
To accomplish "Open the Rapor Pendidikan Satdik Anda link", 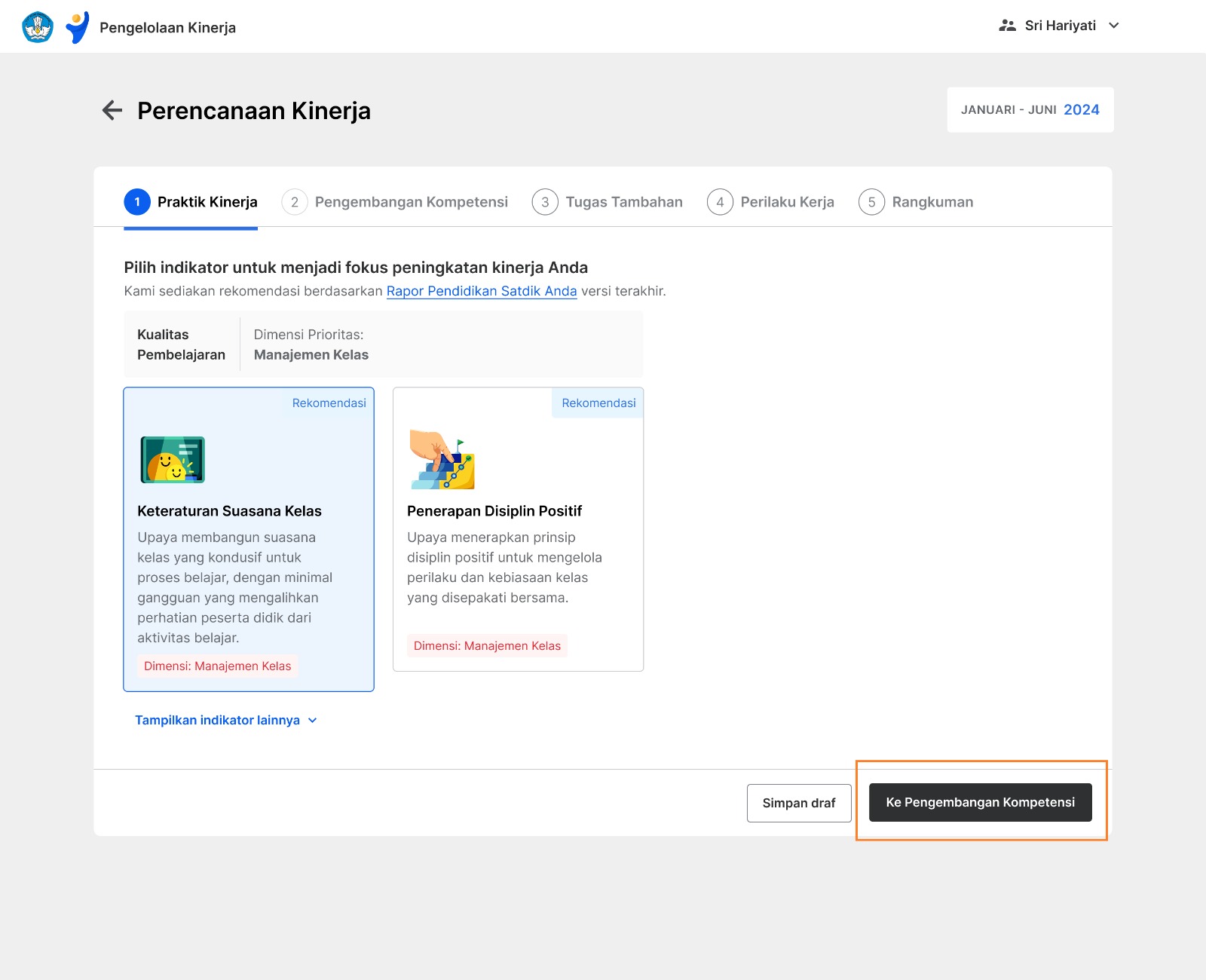I will pyautogui.click(x=482, y=291).
